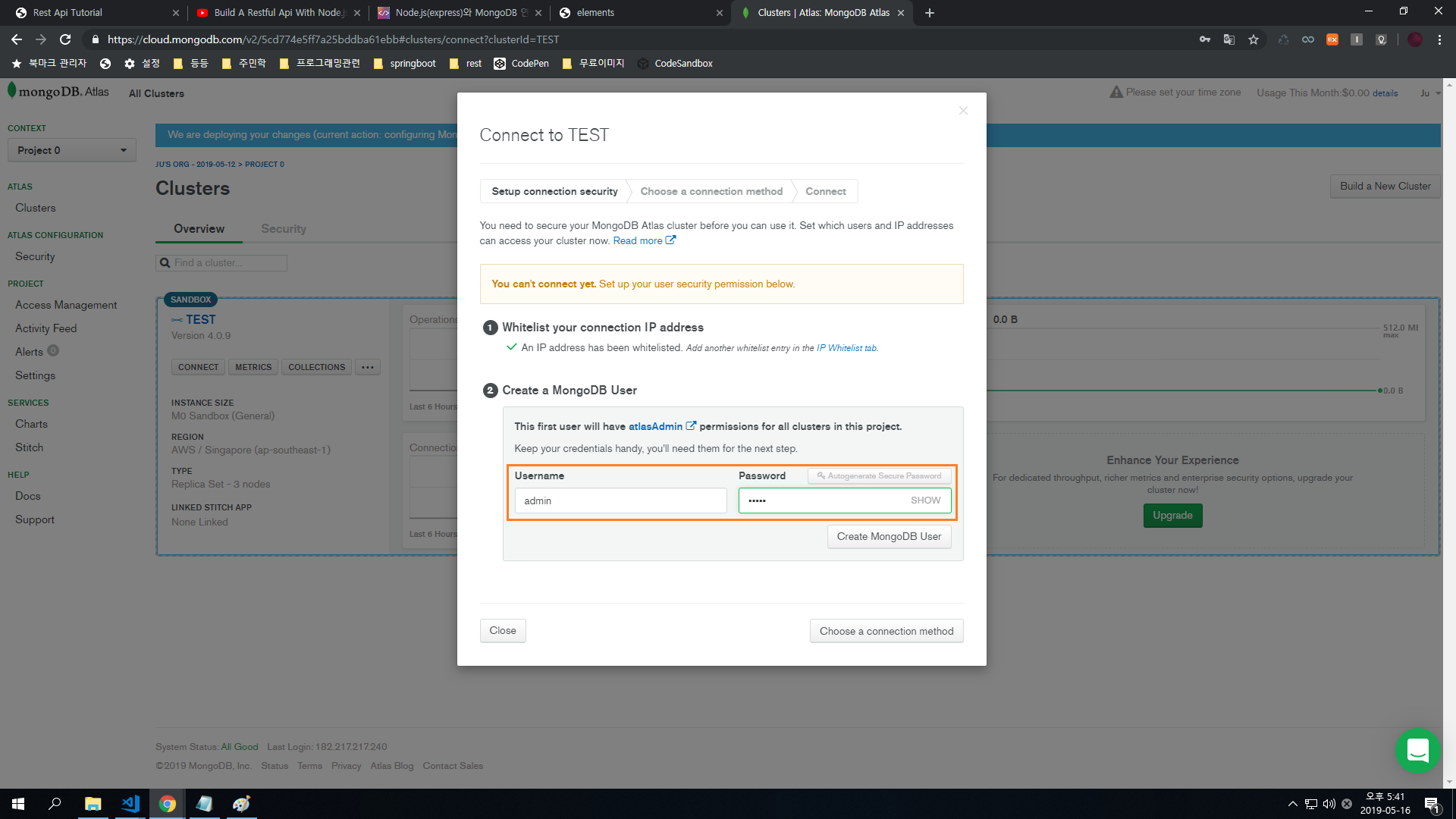1456x819 pixels.
Task: Click the MongoDB Atlas logo
Action: pyautogui.click(x=59, y=92)
